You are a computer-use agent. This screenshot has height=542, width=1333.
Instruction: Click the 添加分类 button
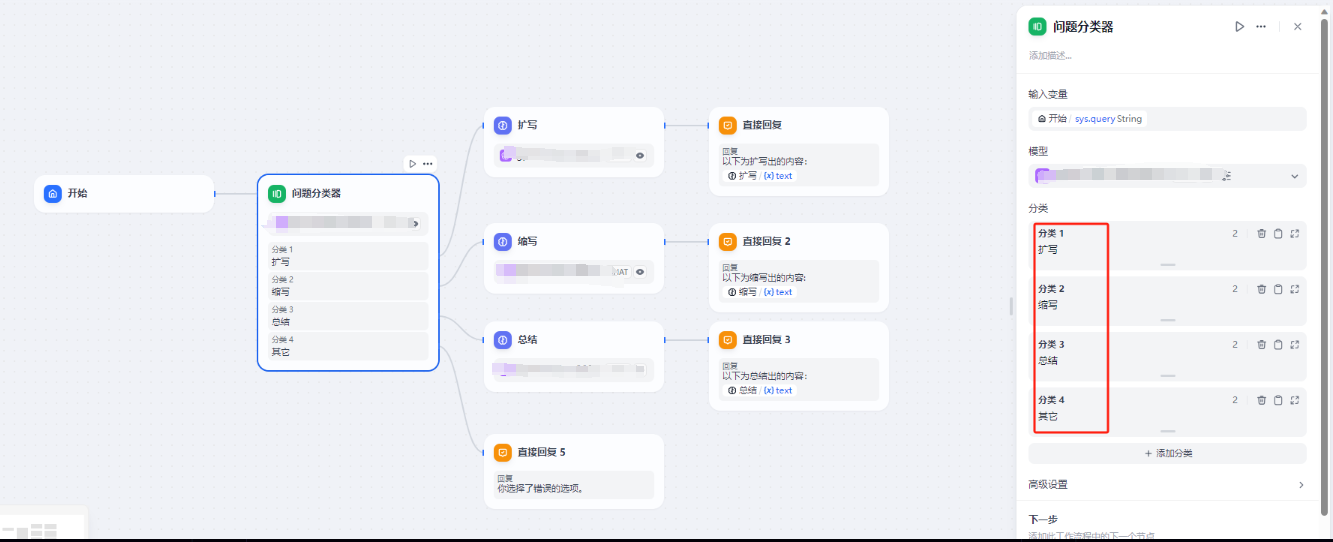[x=1167, y=453]
